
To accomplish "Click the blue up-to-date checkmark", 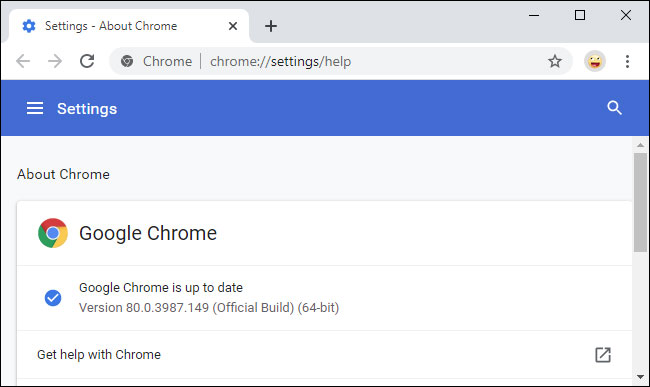I will coord(53,298).
